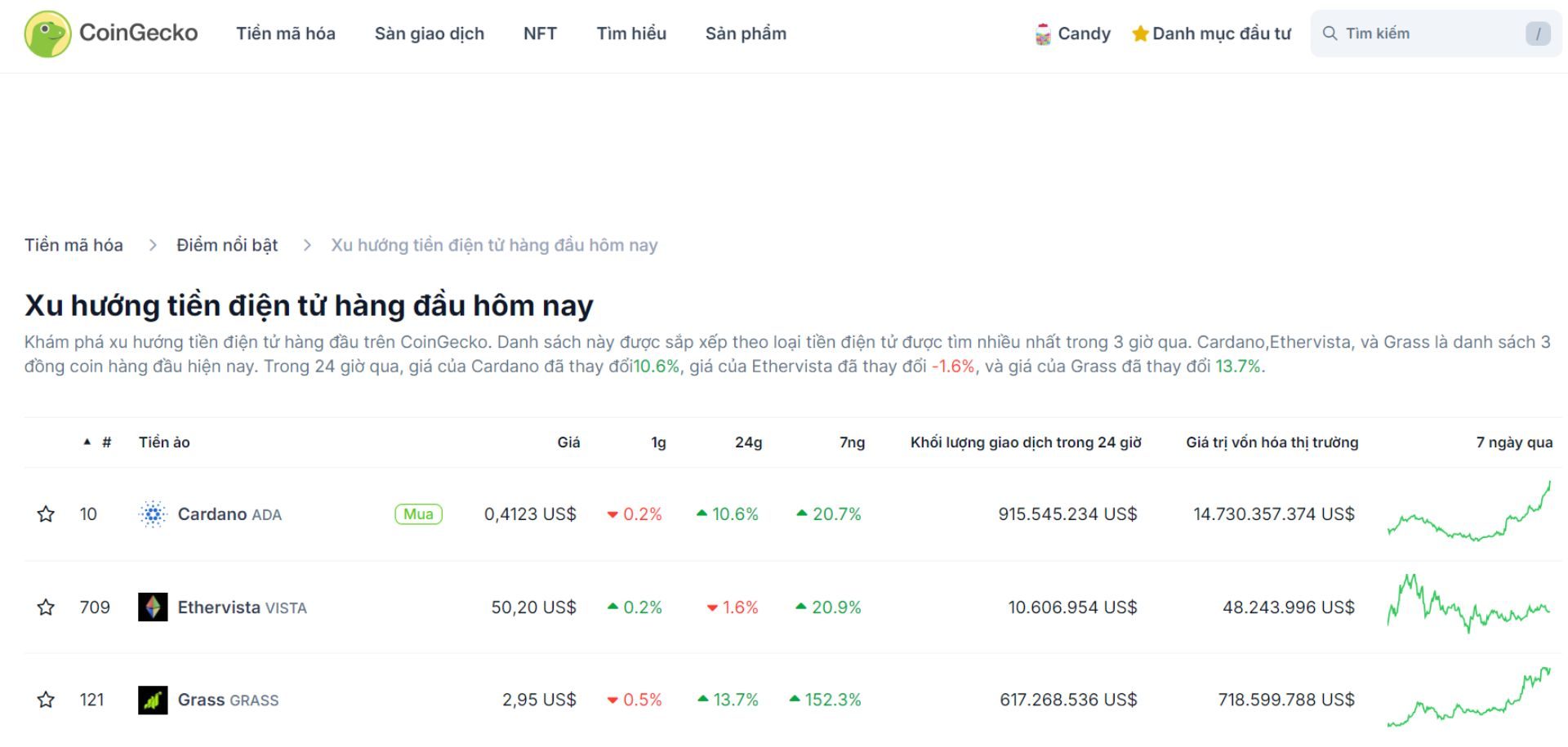Open the Tìm hiểu navigation dropdown
The height and width of the screenshot is (747, 1568).
[631, 33]
